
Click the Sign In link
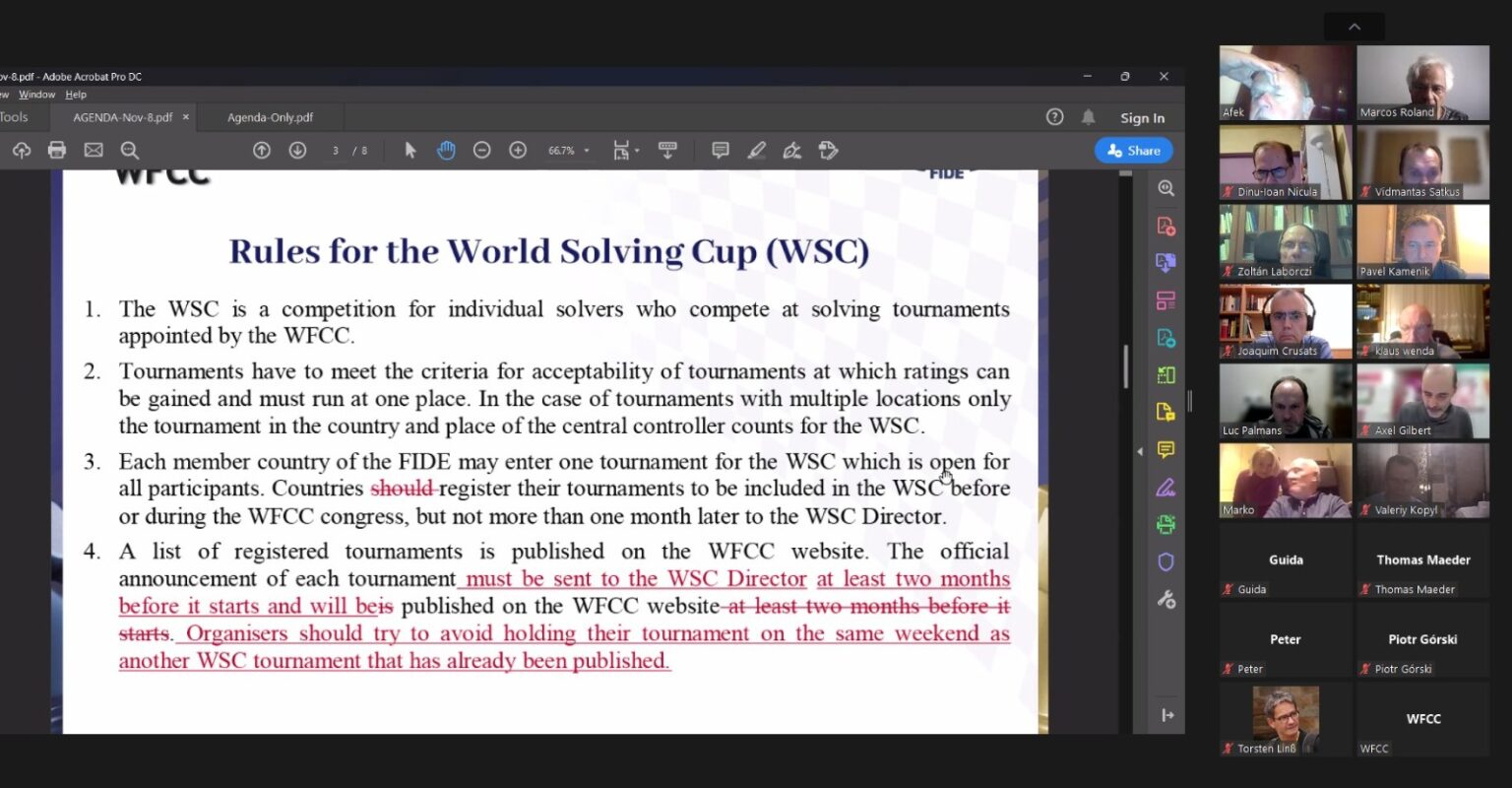(x=1141, y=117)
